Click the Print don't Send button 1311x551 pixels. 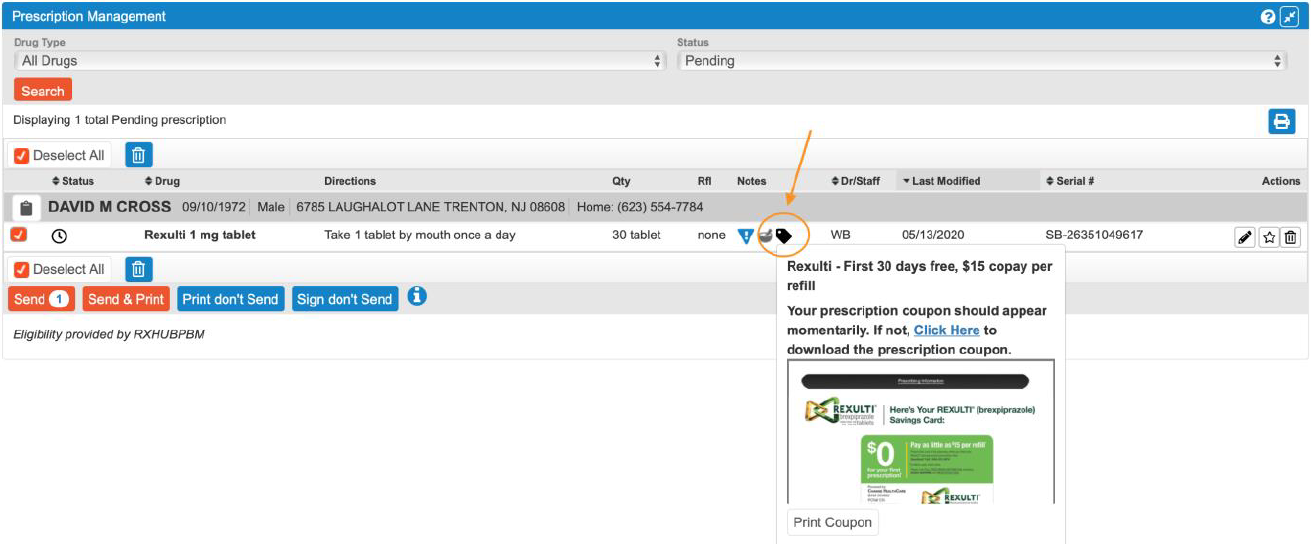click(230, 299)
